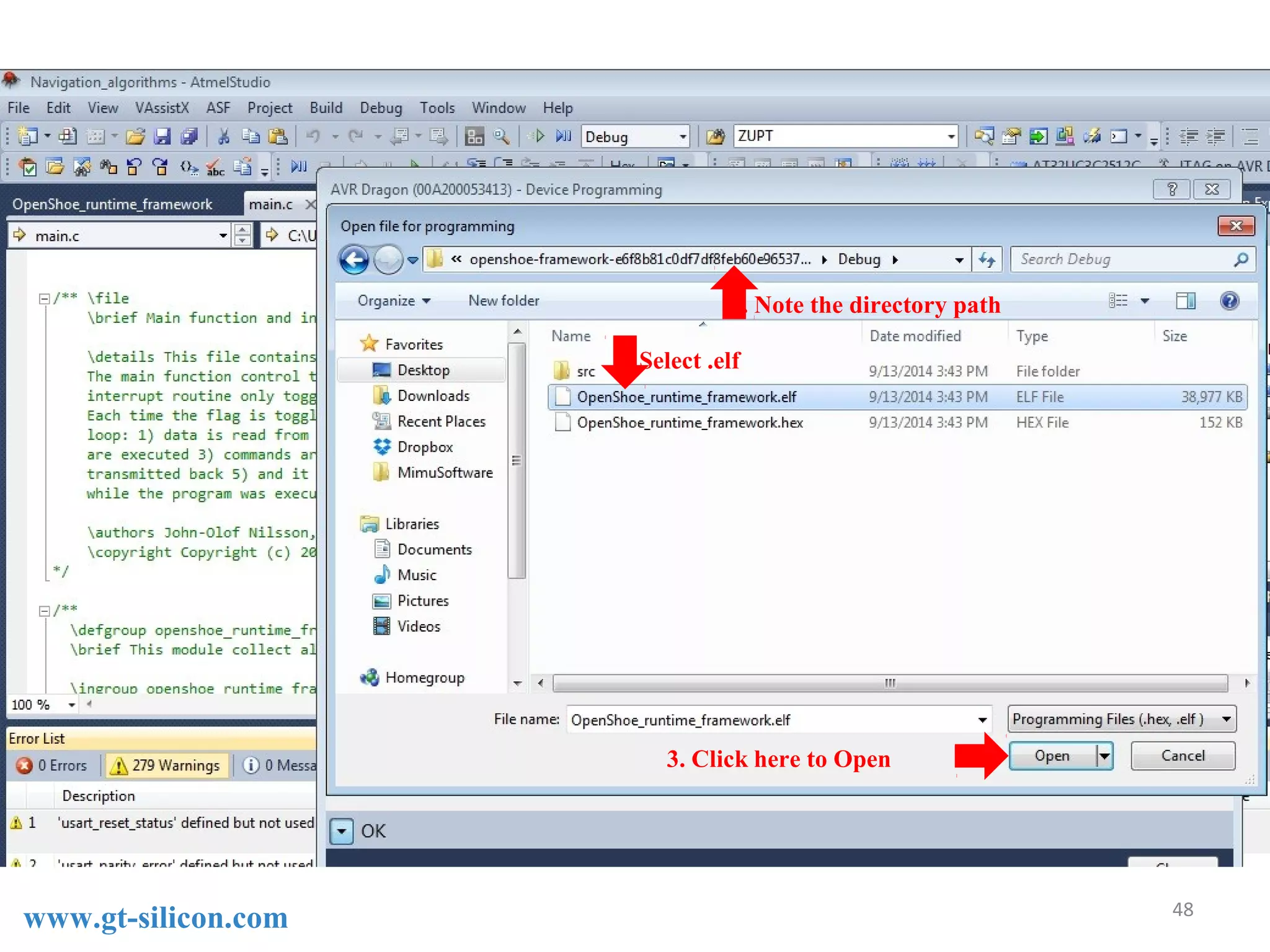1270x952 pixels.
Task: Open the Debug configuration dropdown
Action: click(x=682, y=136)
